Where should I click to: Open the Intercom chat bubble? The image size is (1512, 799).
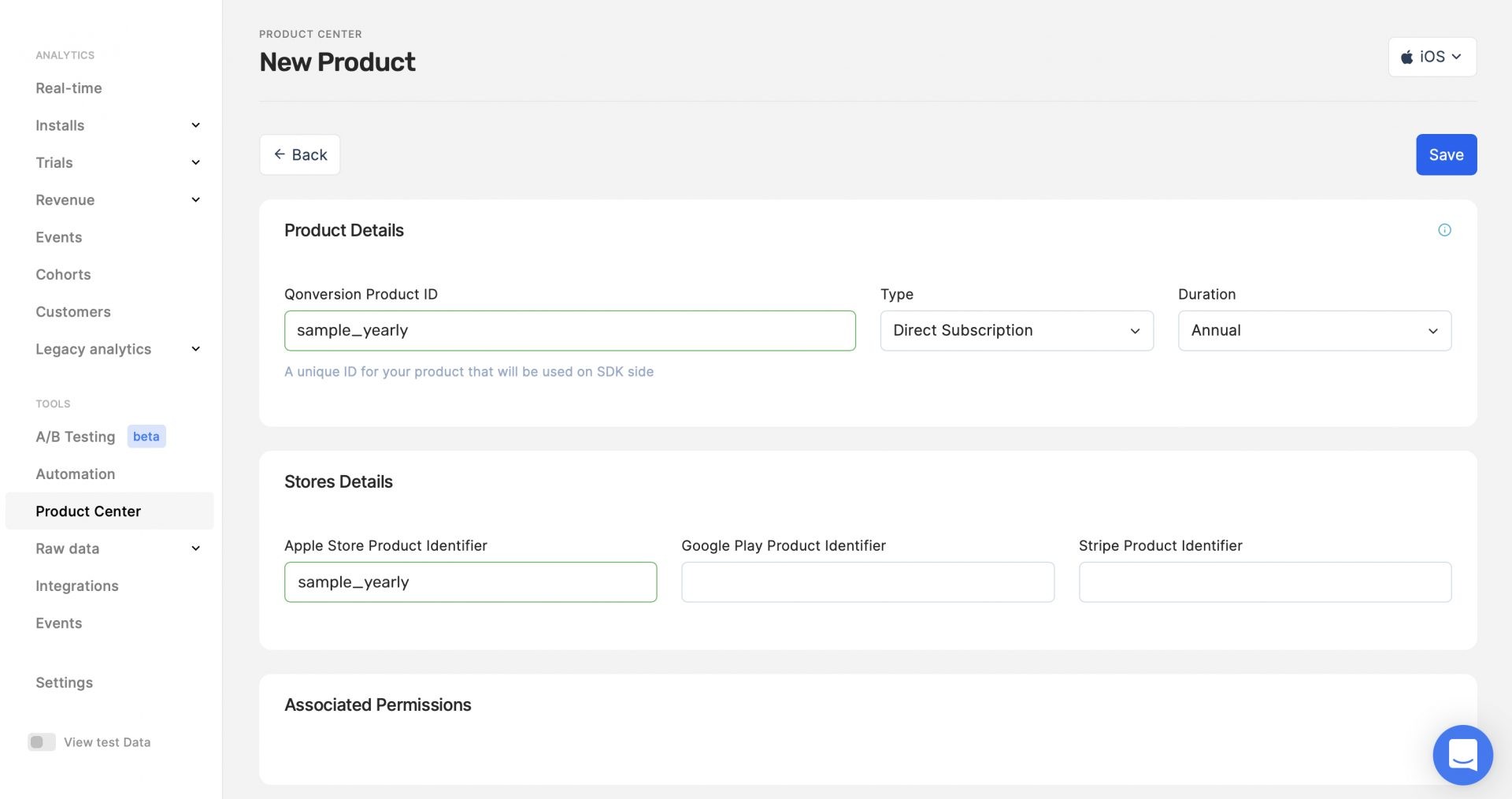(1462, 755)
